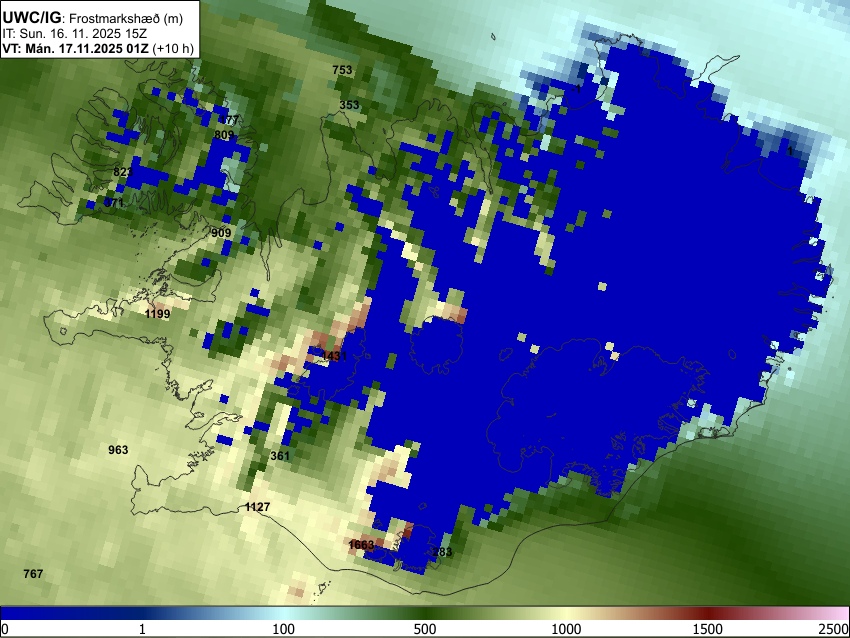
Task: Click the frost level color scale bar
Action: (425, 613)
